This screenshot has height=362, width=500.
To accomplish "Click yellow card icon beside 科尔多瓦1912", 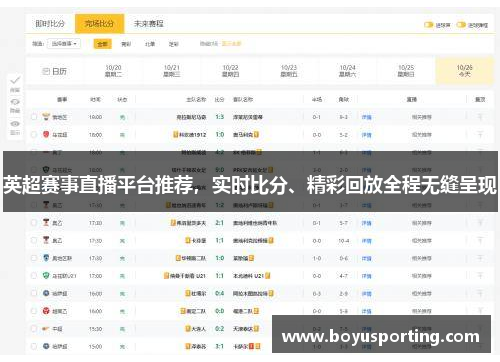I will (x=176, y=135).
